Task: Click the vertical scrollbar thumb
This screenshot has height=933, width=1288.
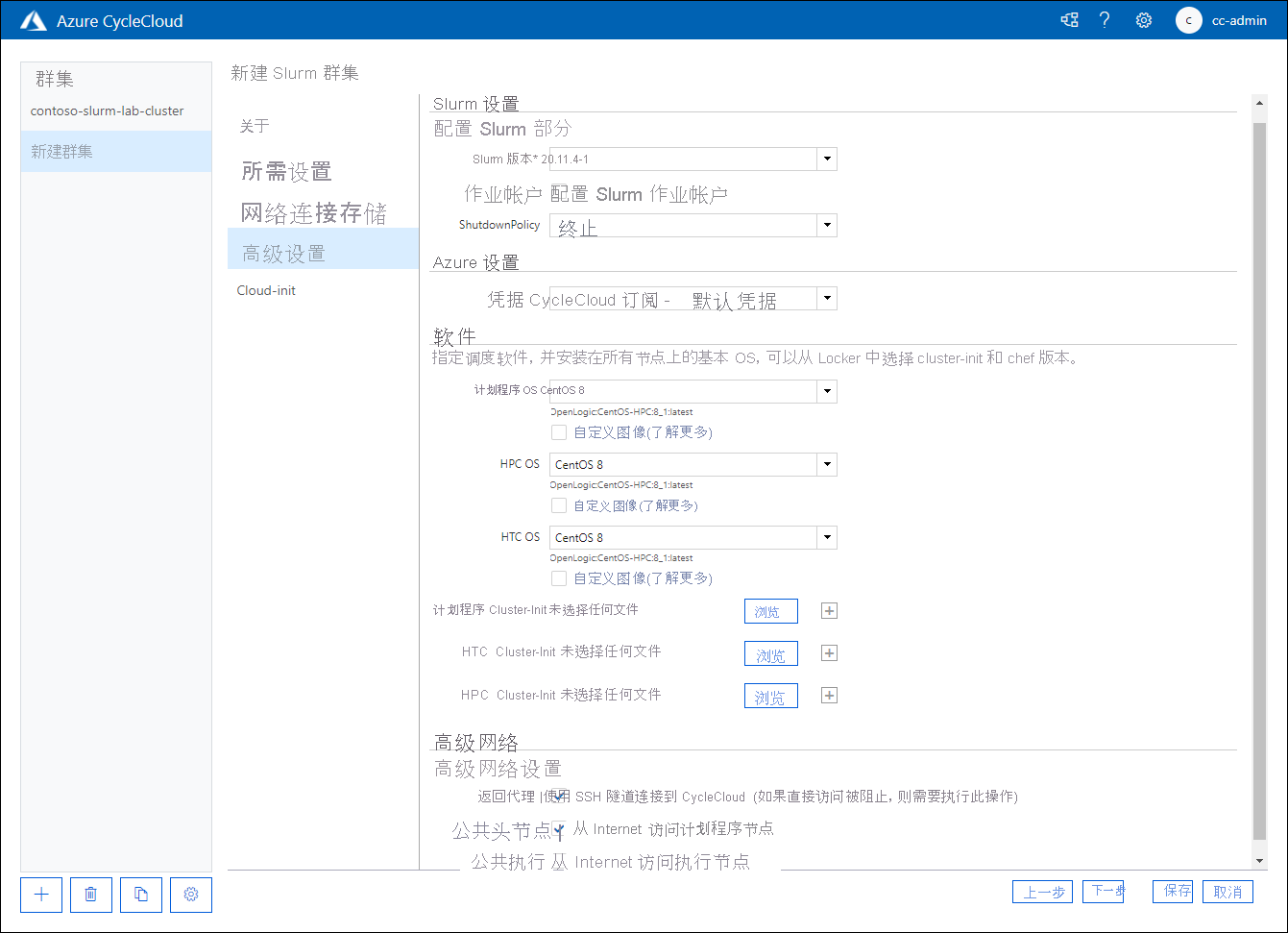Action: (x=1260, y=480)
